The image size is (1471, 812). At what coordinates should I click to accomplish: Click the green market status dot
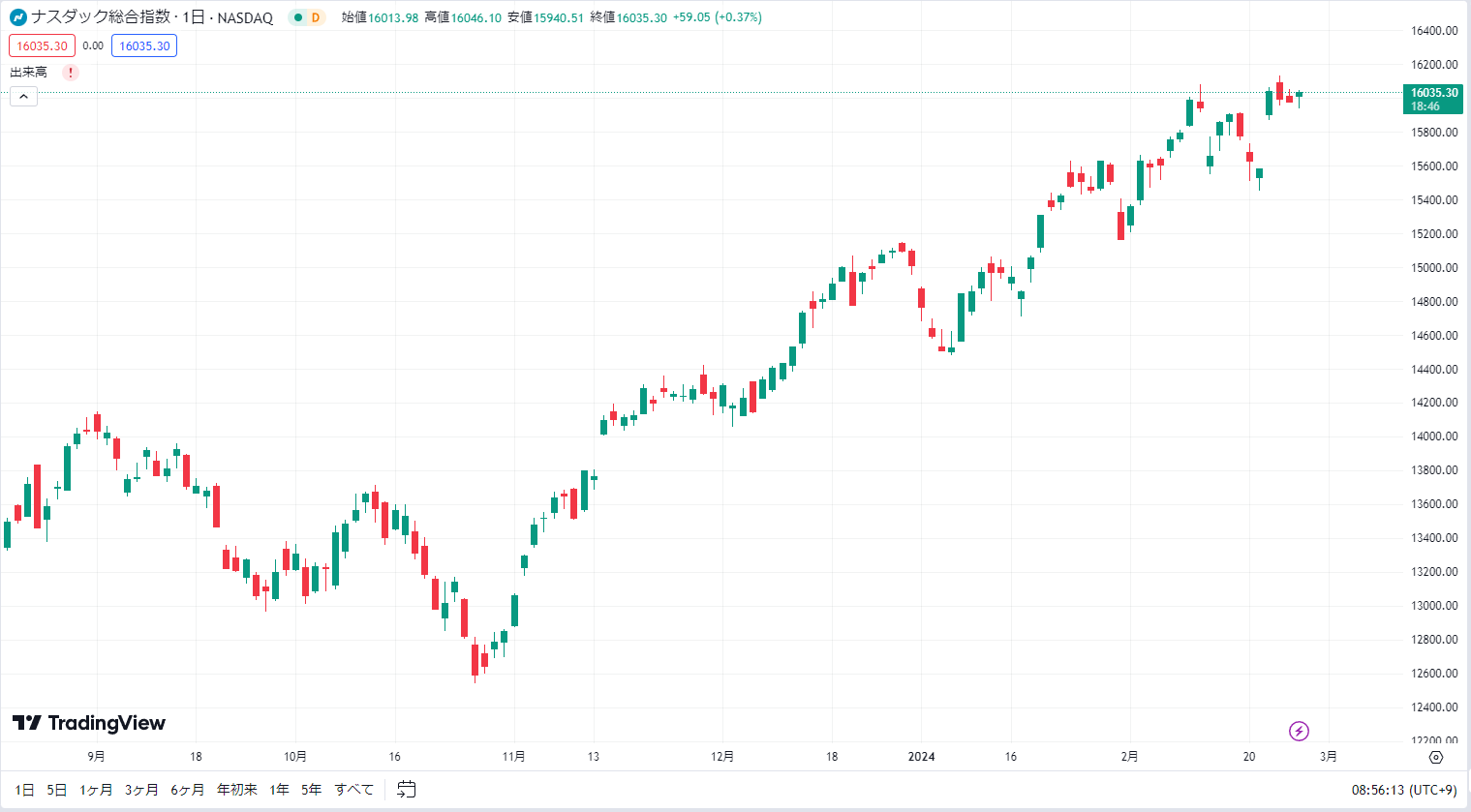tap(298, 17)
